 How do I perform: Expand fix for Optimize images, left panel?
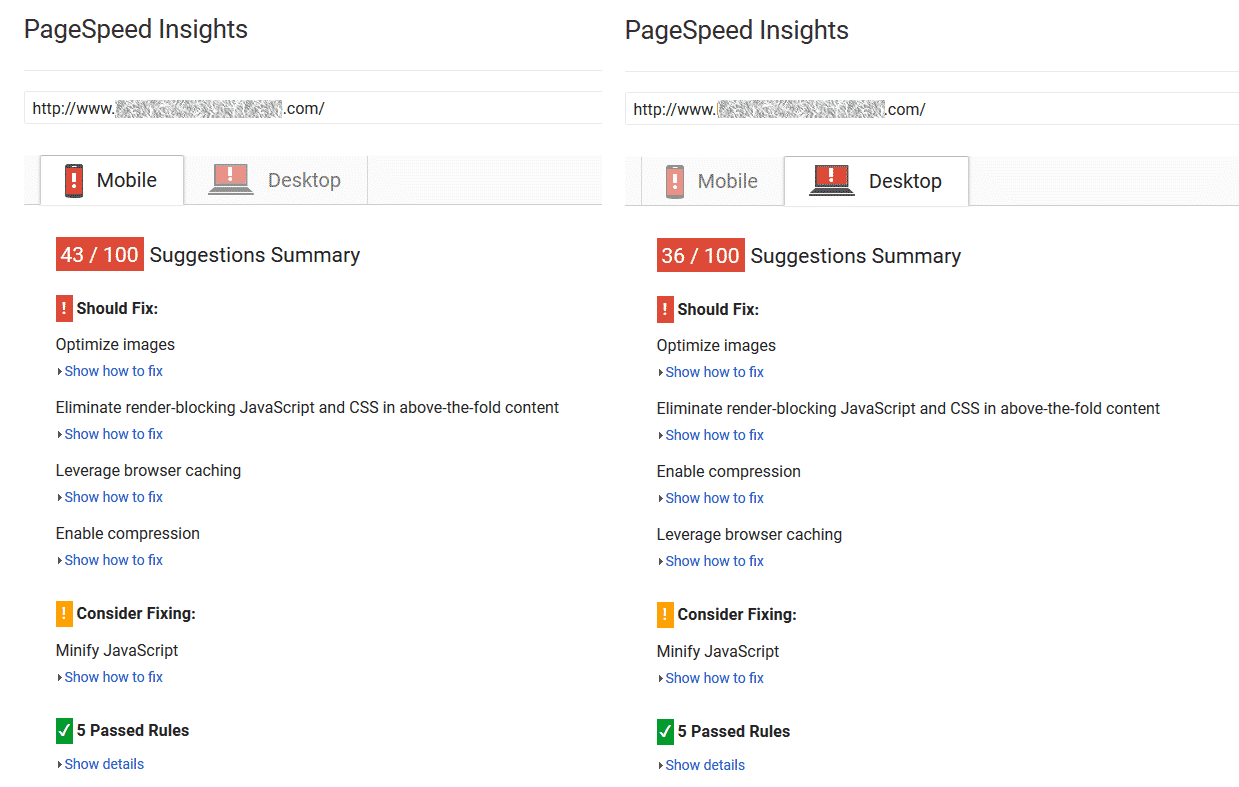[110, 371]
